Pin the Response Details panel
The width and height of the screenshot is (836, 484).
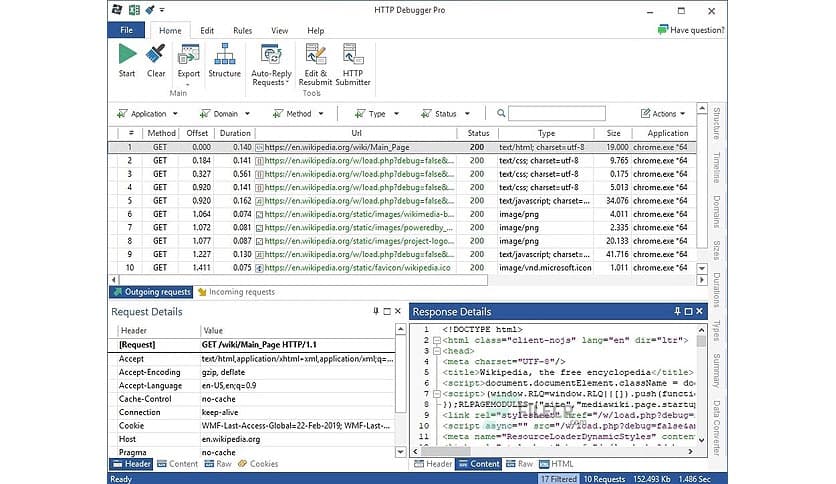(677, 312)
